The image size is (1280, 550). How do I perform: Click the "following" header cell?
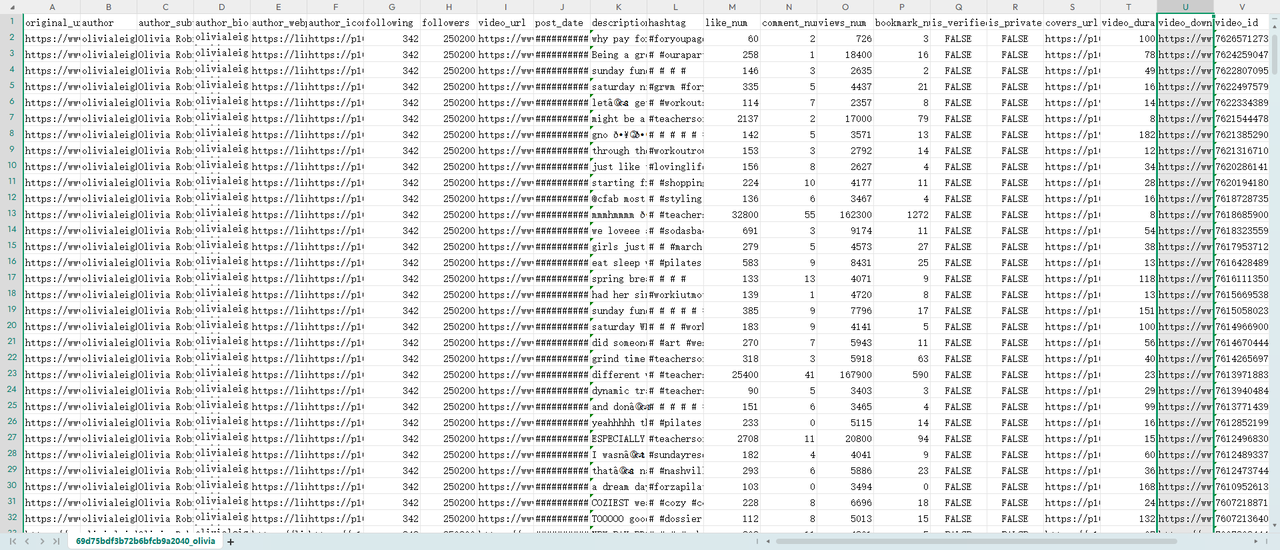pos(392,22)
